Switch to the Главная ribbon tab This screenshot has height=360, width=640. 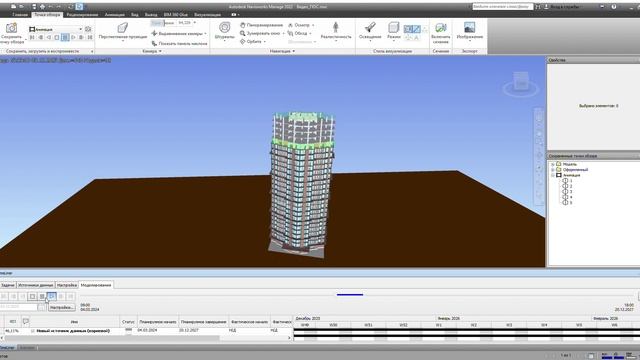[x=20, y=14]
